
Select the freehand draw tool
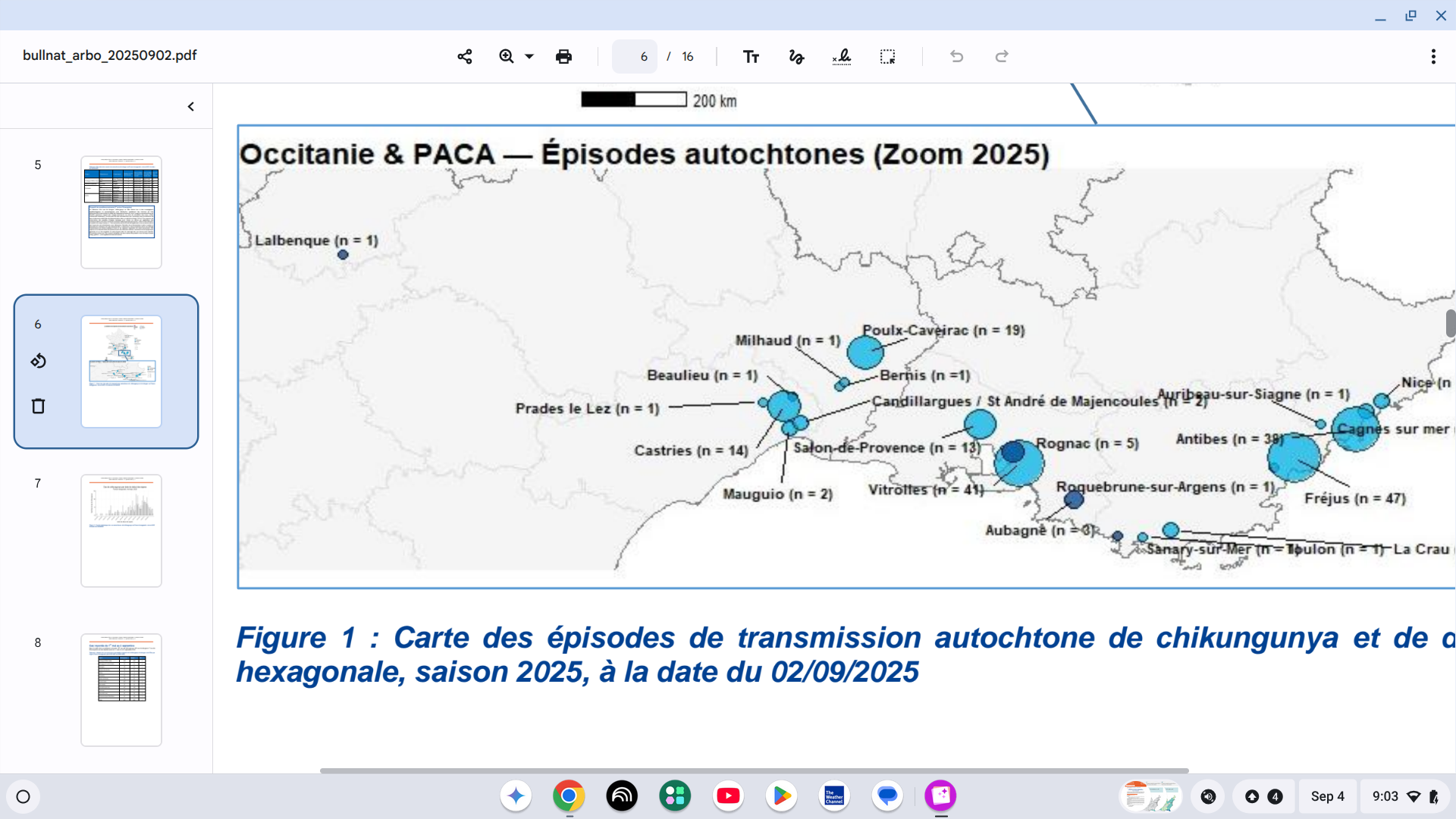coord(796,57)
